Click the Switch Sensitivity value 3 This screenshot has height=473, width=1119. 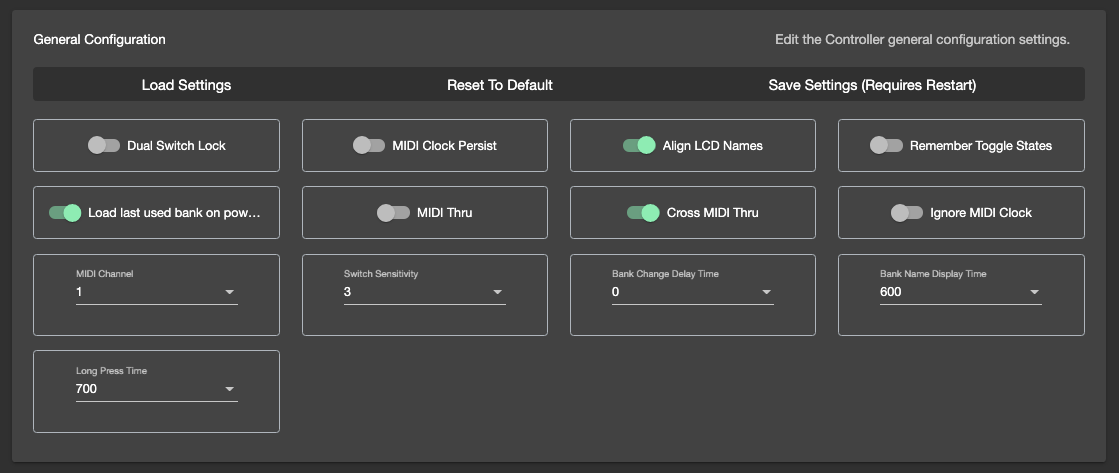point(348,292)
